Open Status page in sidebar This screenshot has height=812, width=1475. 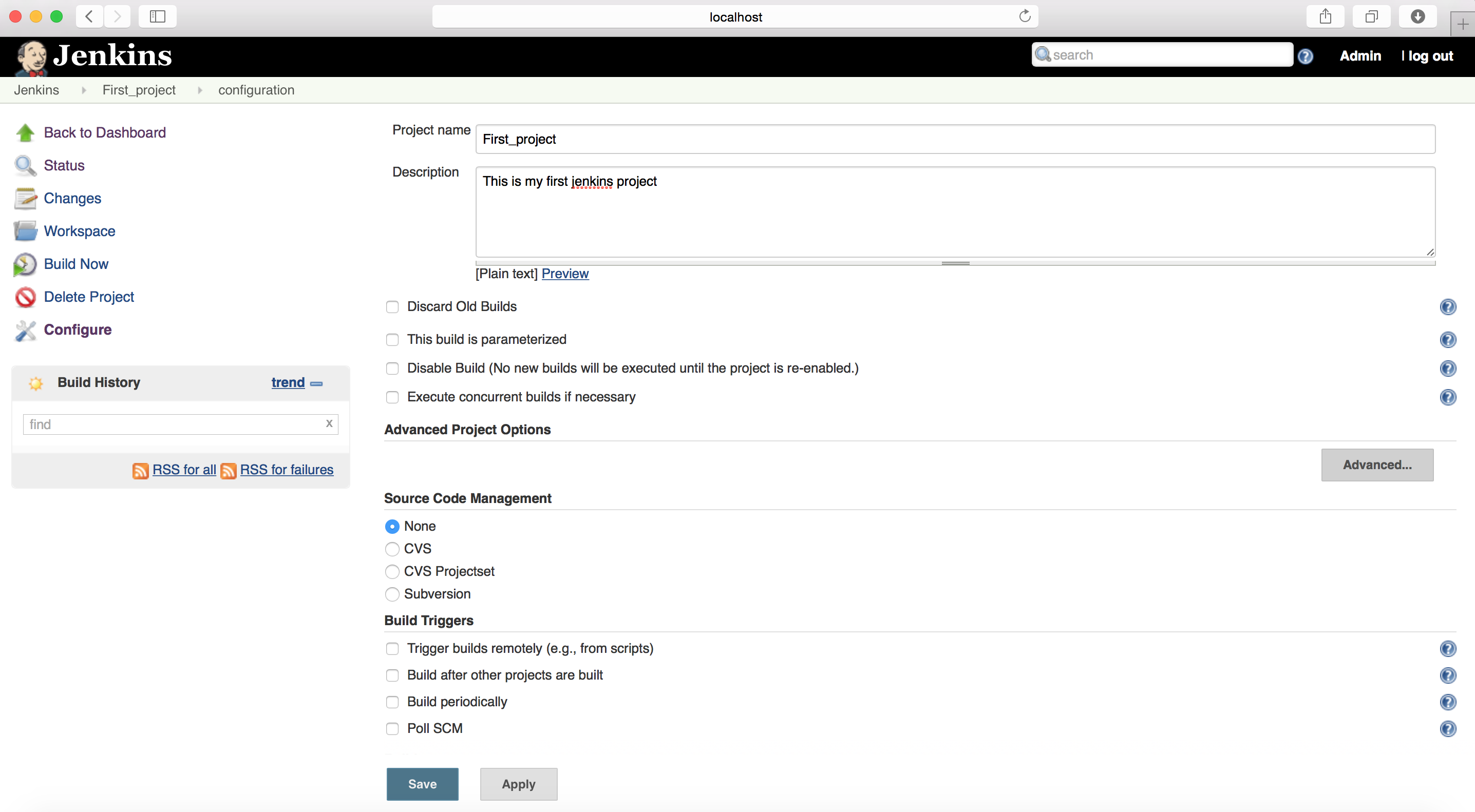tap(64, 165)
